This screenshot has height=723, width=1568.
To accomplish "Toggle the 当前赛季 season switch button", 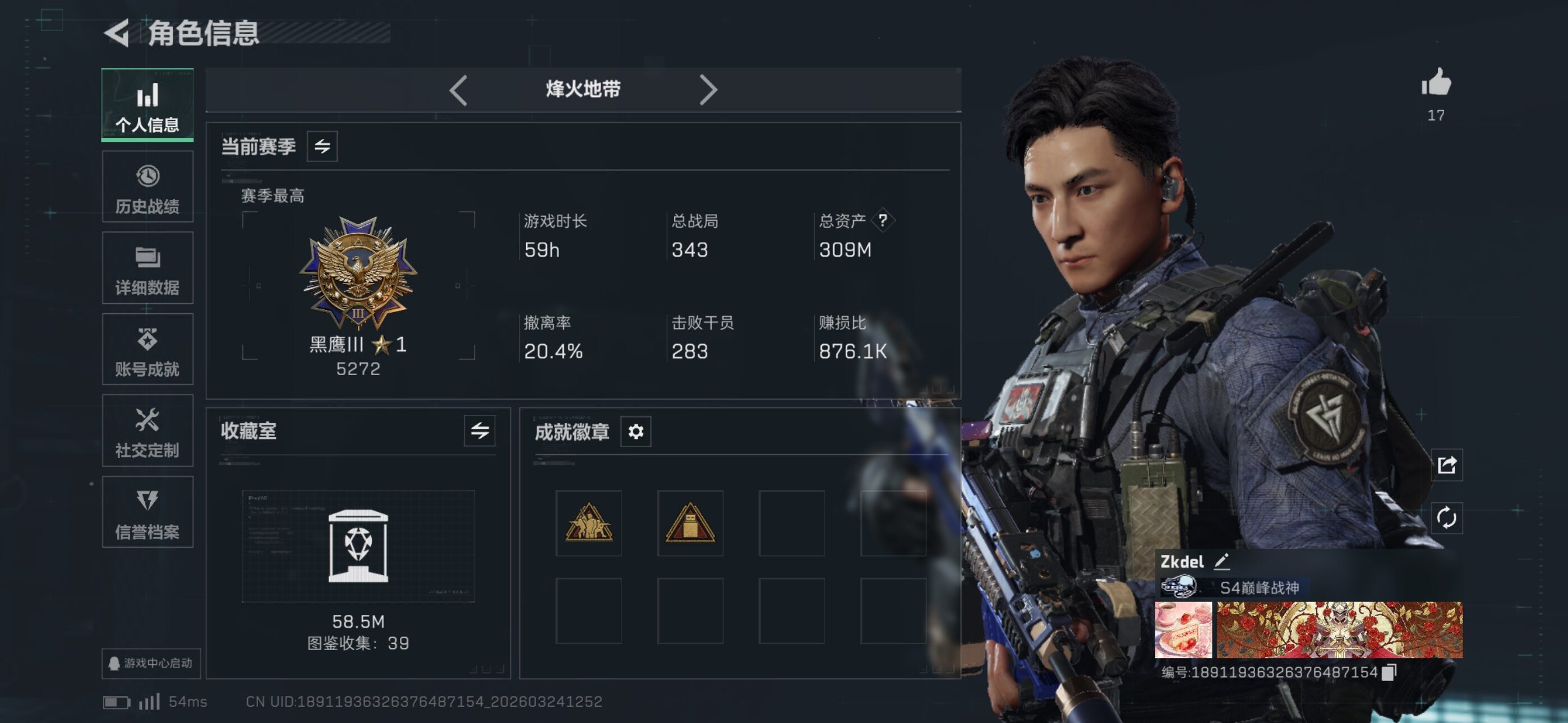I will 322,146.
